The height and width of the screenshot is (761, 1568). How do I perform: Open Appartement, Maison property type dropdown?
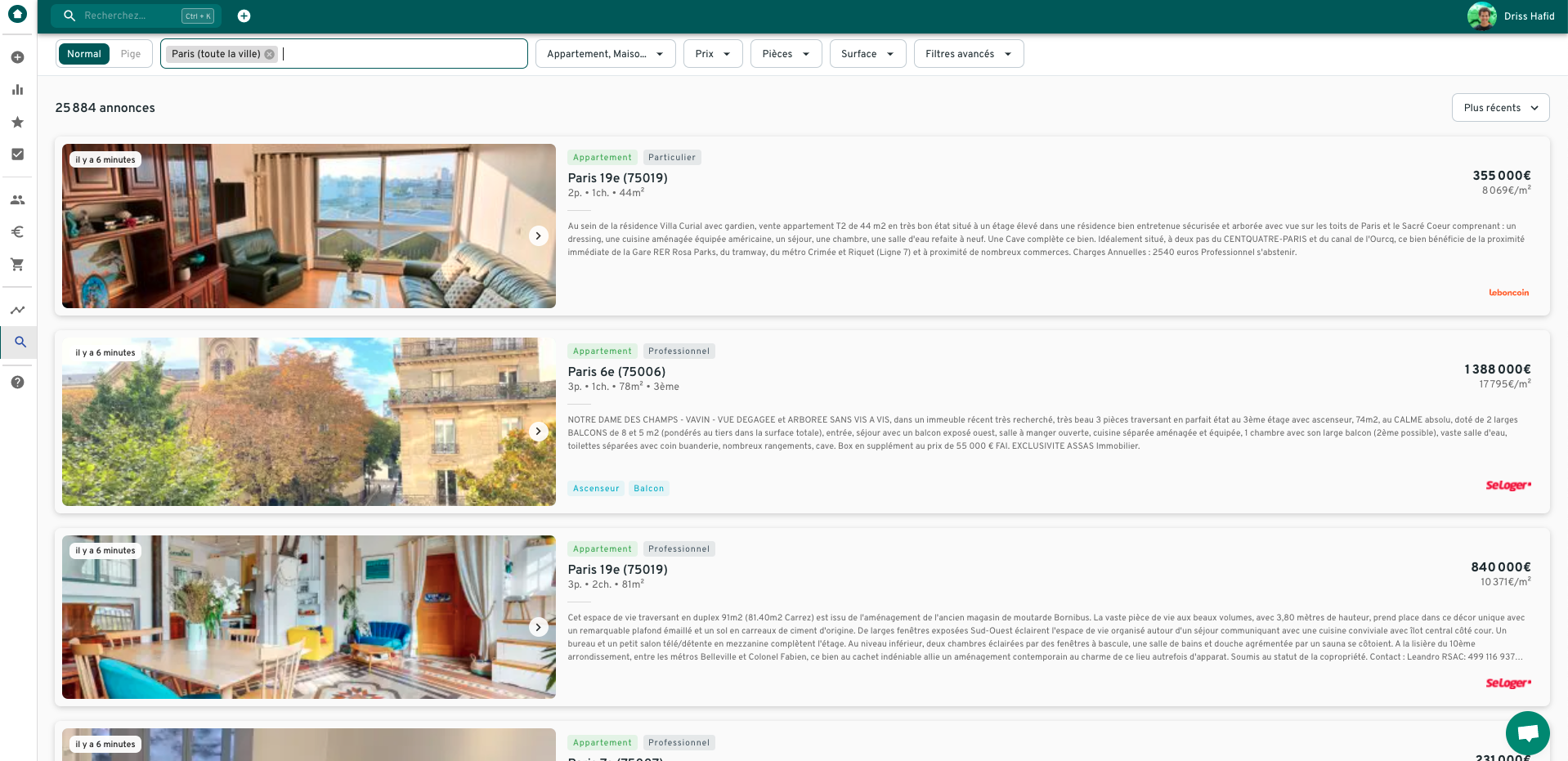point(606,54)
